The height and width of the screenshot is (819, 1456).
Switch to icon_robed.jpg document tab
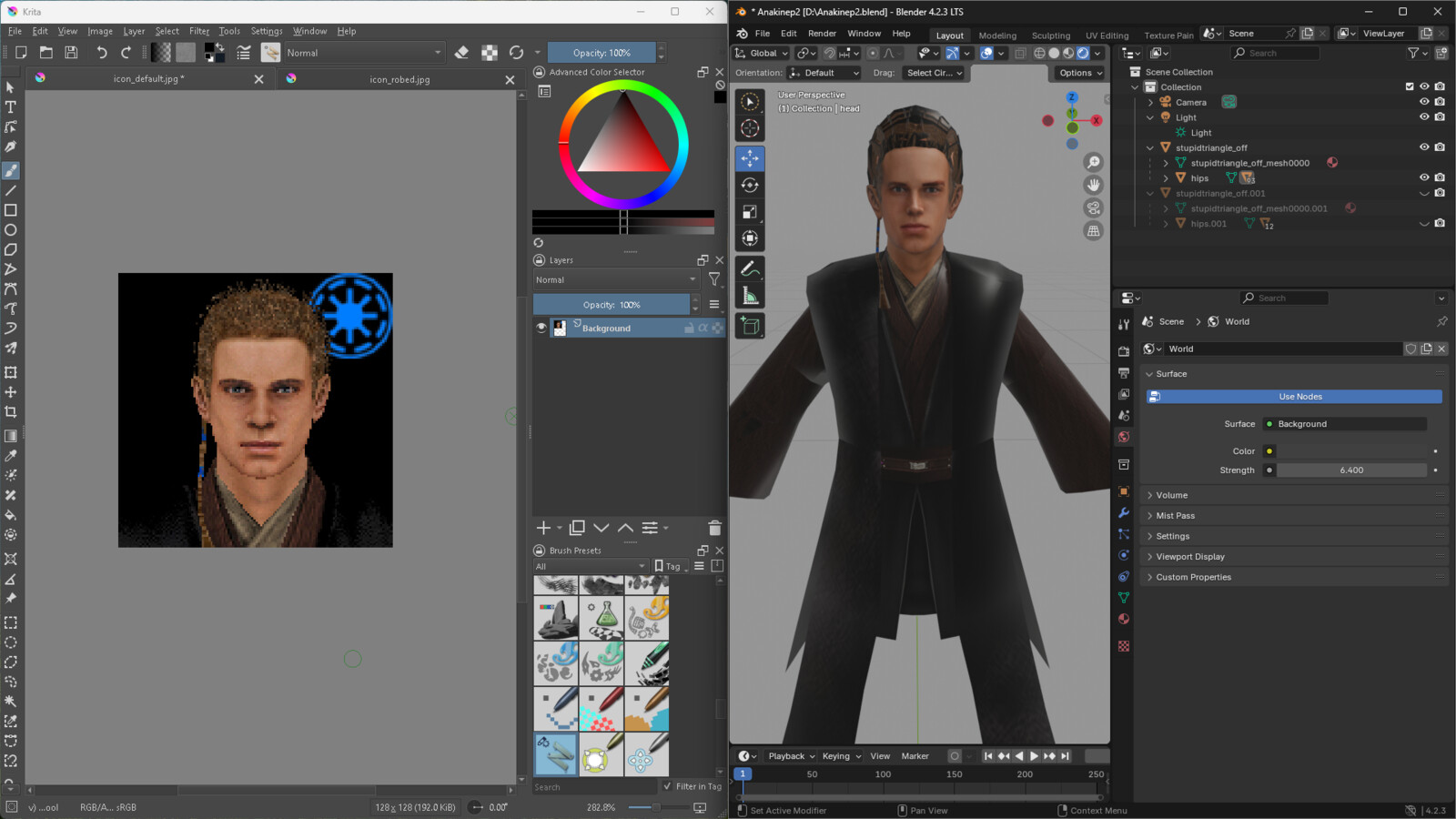(x=399, y=79)
